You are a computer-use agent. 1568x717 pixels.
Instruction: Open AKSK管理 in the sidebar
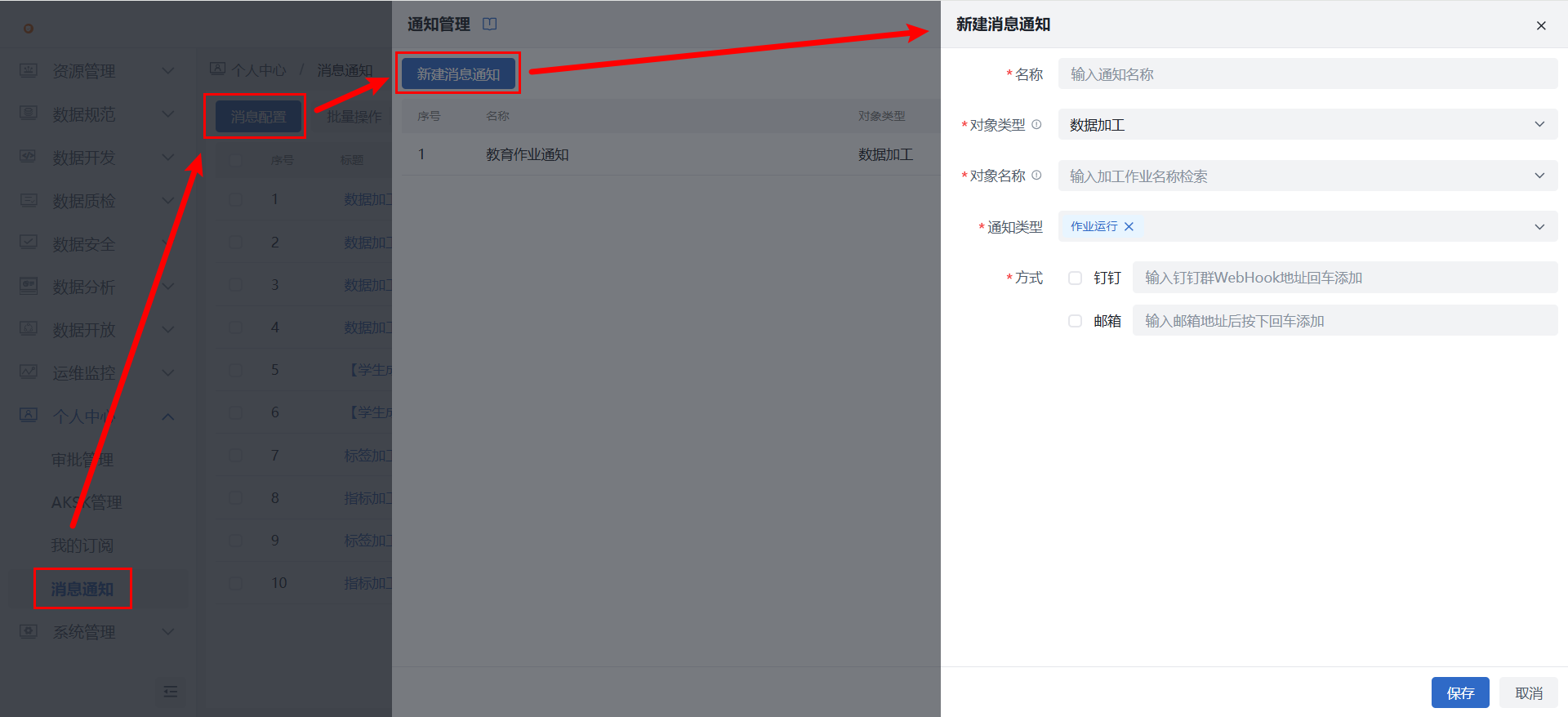click(87, 502)
